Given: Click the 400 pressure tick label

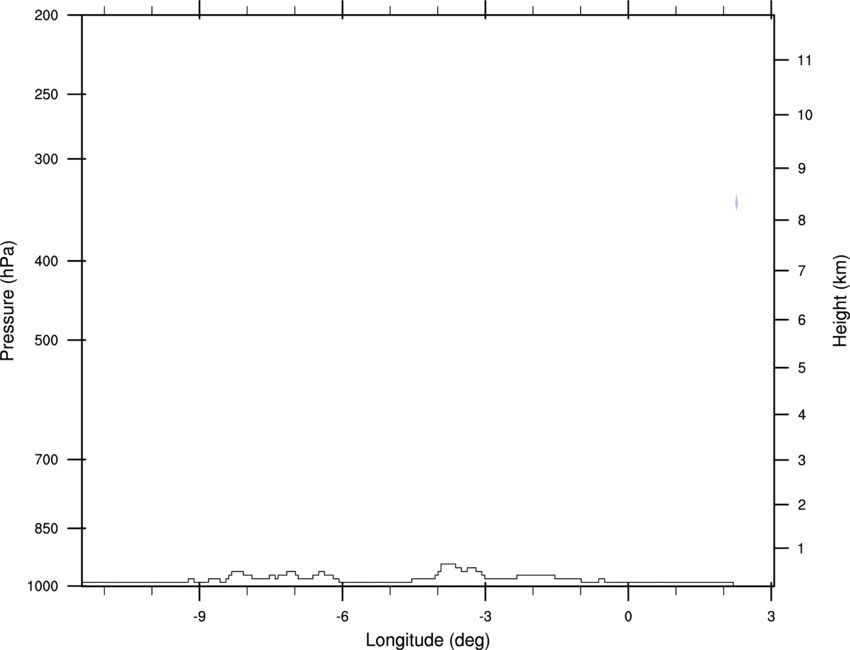Looking at the screenshot, I should click(46, 261).
